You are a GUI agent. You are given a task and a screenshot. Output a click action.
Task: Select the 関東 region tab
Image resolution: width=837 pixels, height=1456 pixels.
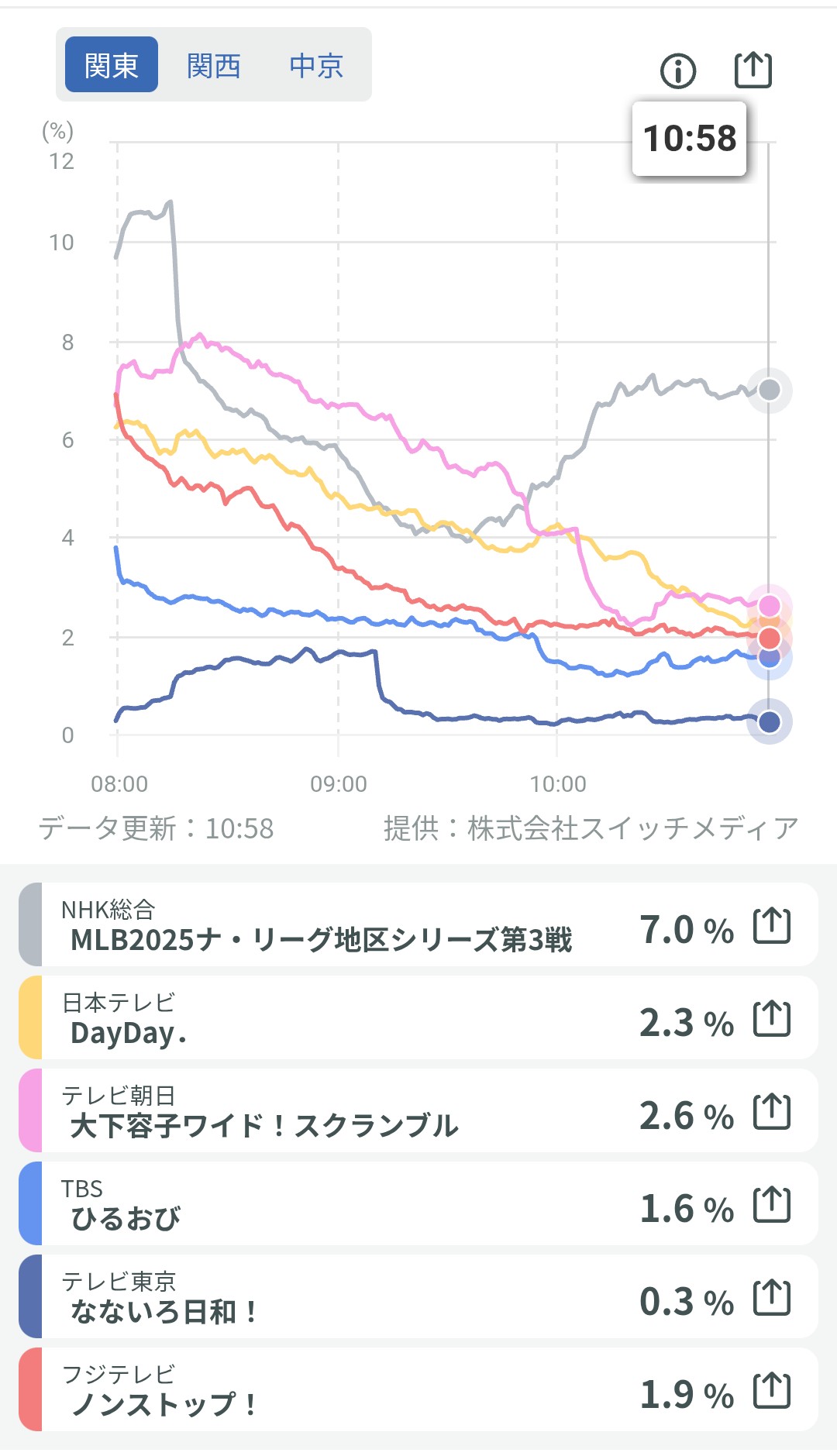pos(112,65)
